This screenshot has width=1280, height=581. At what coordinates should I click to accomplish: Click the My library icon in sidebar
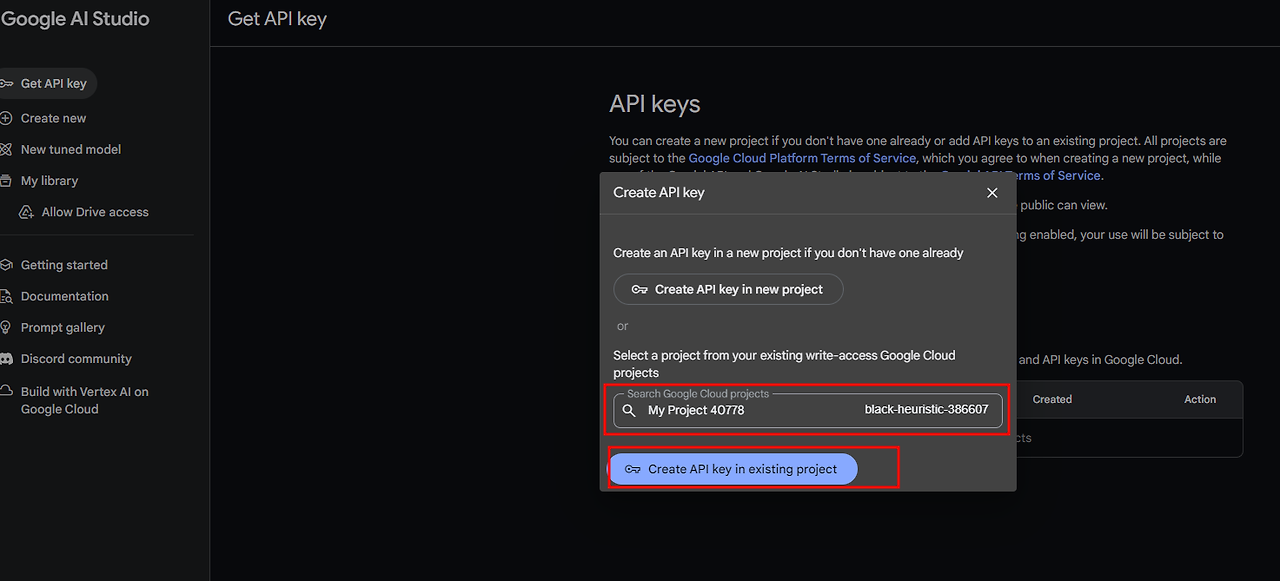click(6, 181)
